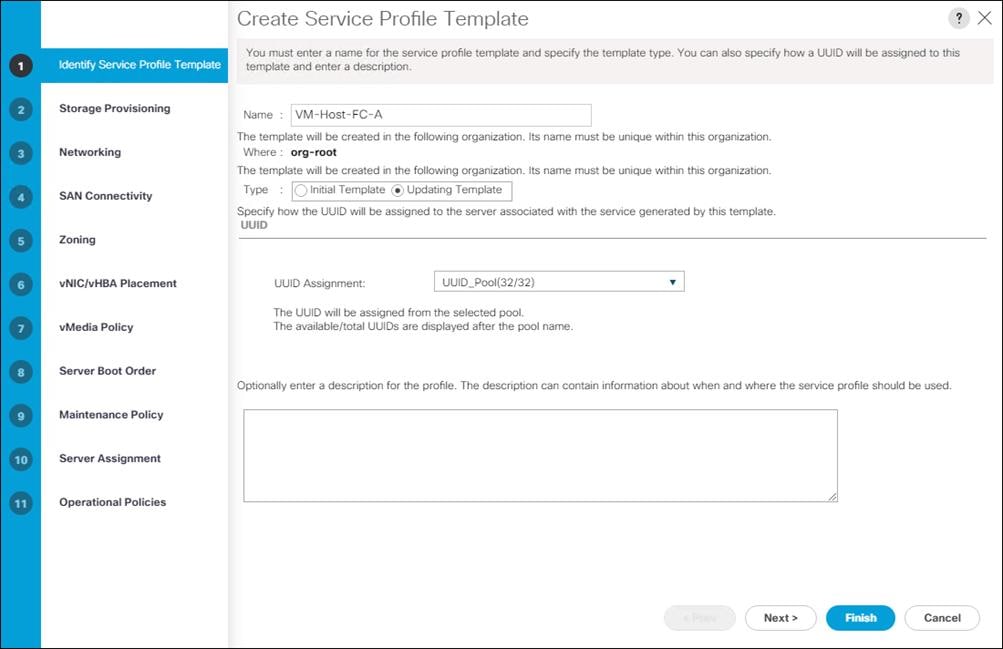Screen dimensions: 1003x649
Task: Click the step 4 SAN Connectivity circle icon
Action: tap(20, 196)
